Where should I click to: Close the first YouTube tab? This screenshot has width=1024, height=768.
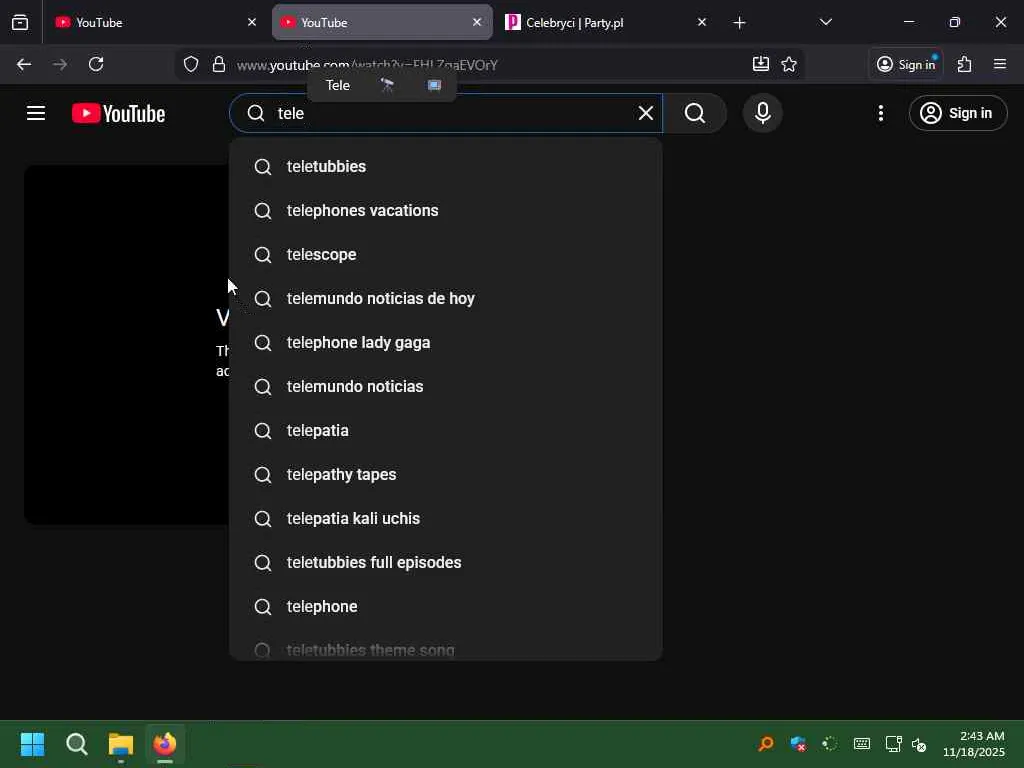click(251, 22)
